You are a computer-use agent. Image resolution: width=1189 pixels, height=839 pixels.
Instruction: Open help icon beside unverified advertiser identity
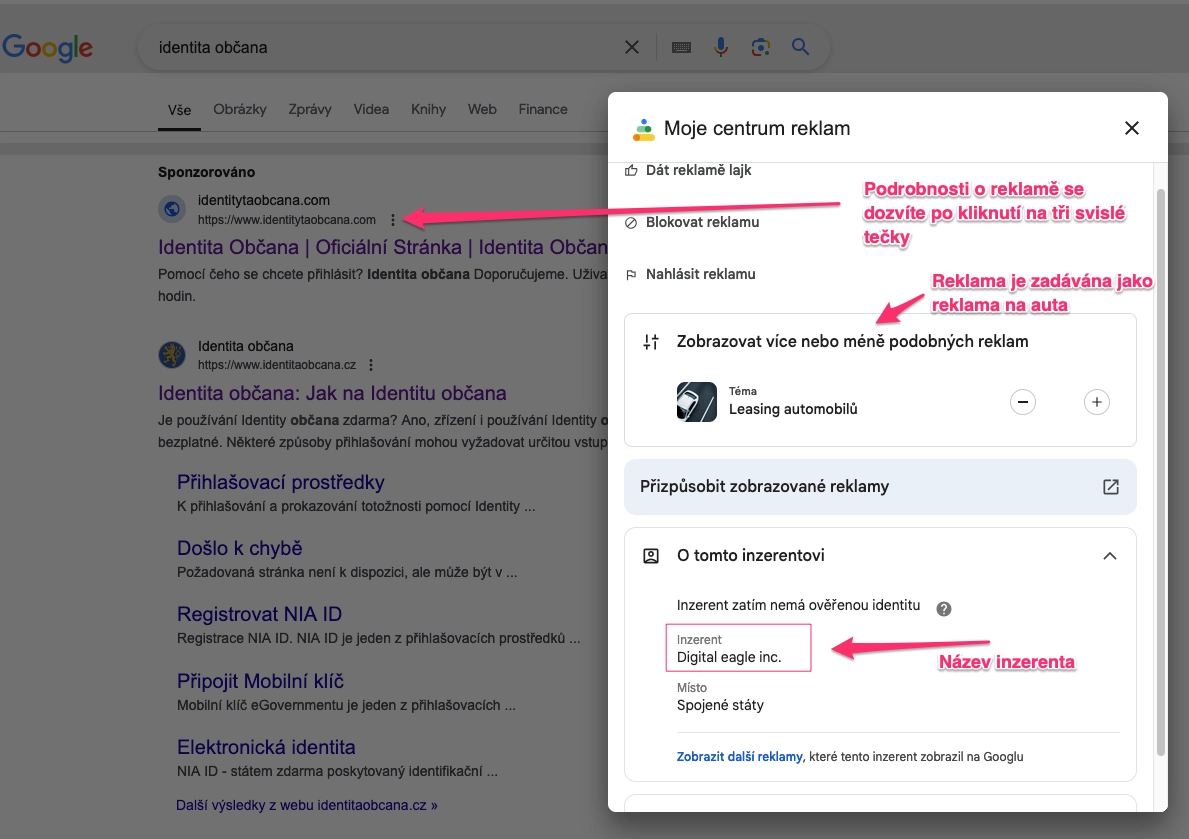[x=943, y=608]
